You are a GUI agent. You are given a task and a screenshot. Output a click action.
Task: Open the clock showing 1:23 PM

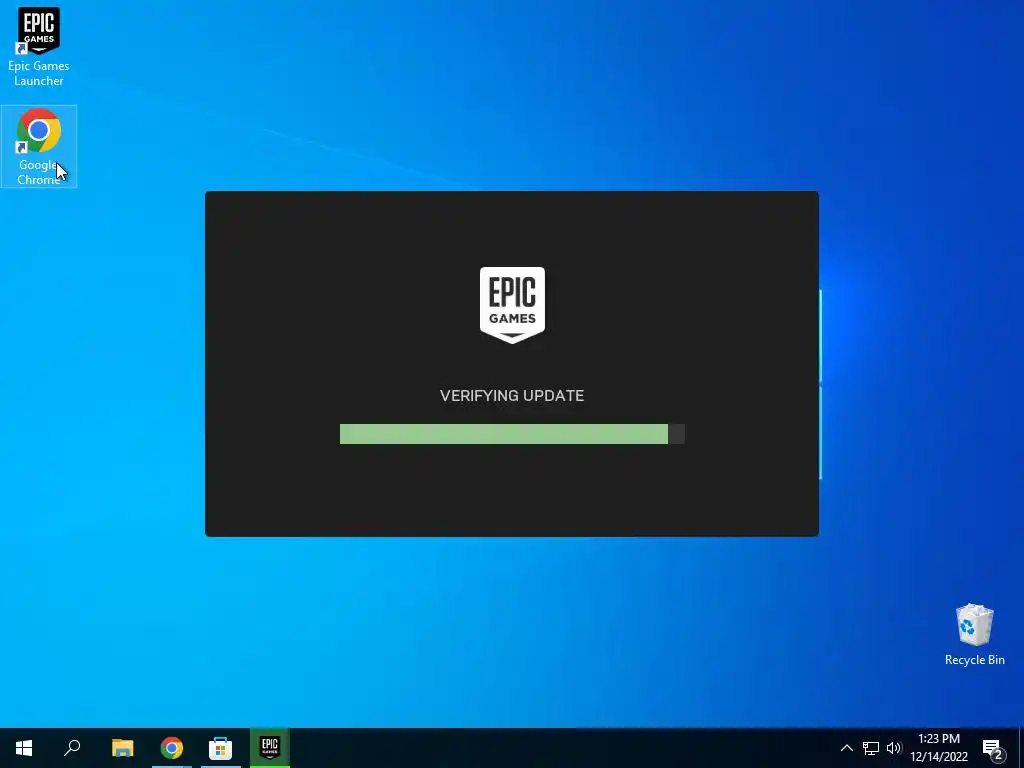pos(939,748)
